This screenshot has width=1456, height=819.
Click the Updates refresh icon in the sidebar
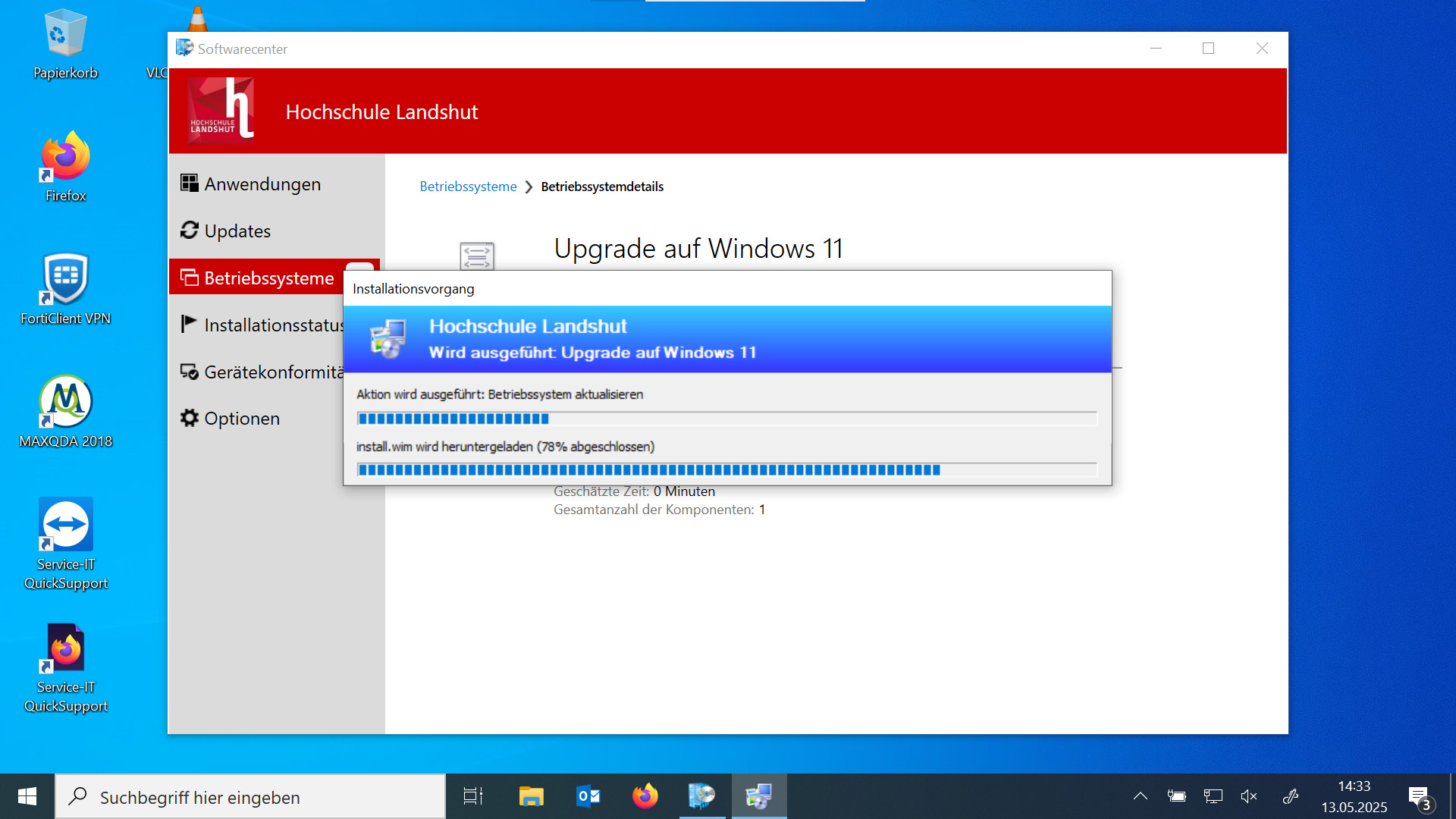pos(188,231)
